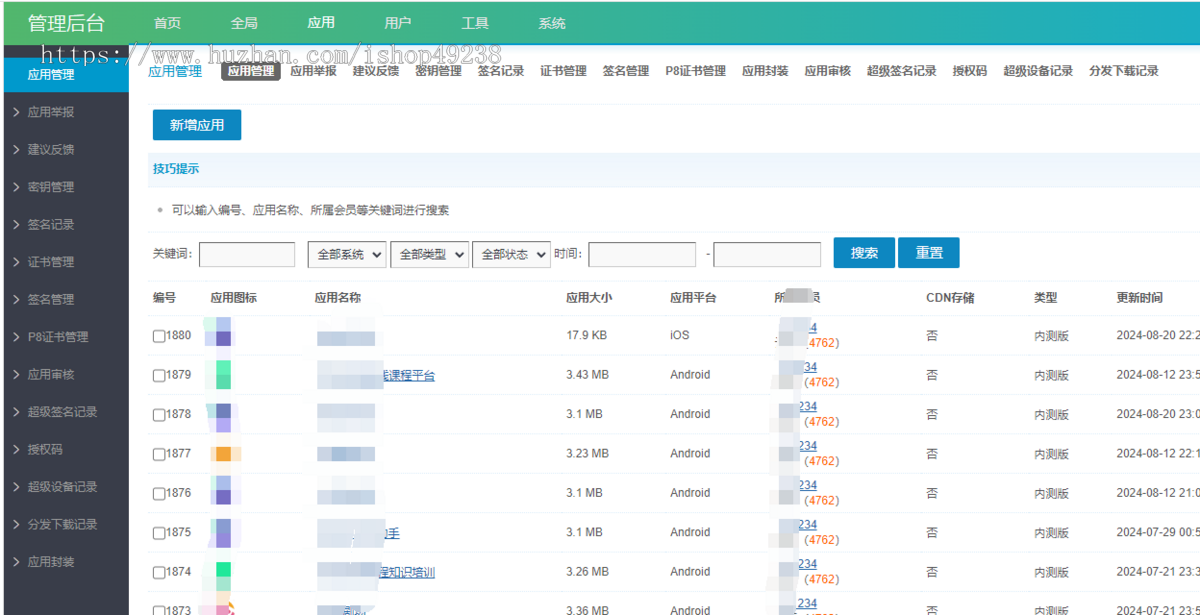Viewport: 1200px width, 615px height.
Task: Go to the 应用审核 sub-tab
Action: tap(828, 71)
